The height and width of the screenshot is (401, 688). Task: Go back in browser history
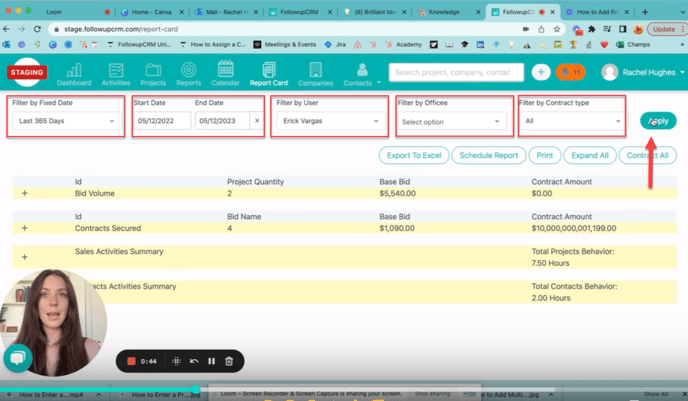[x=6, y=29]
